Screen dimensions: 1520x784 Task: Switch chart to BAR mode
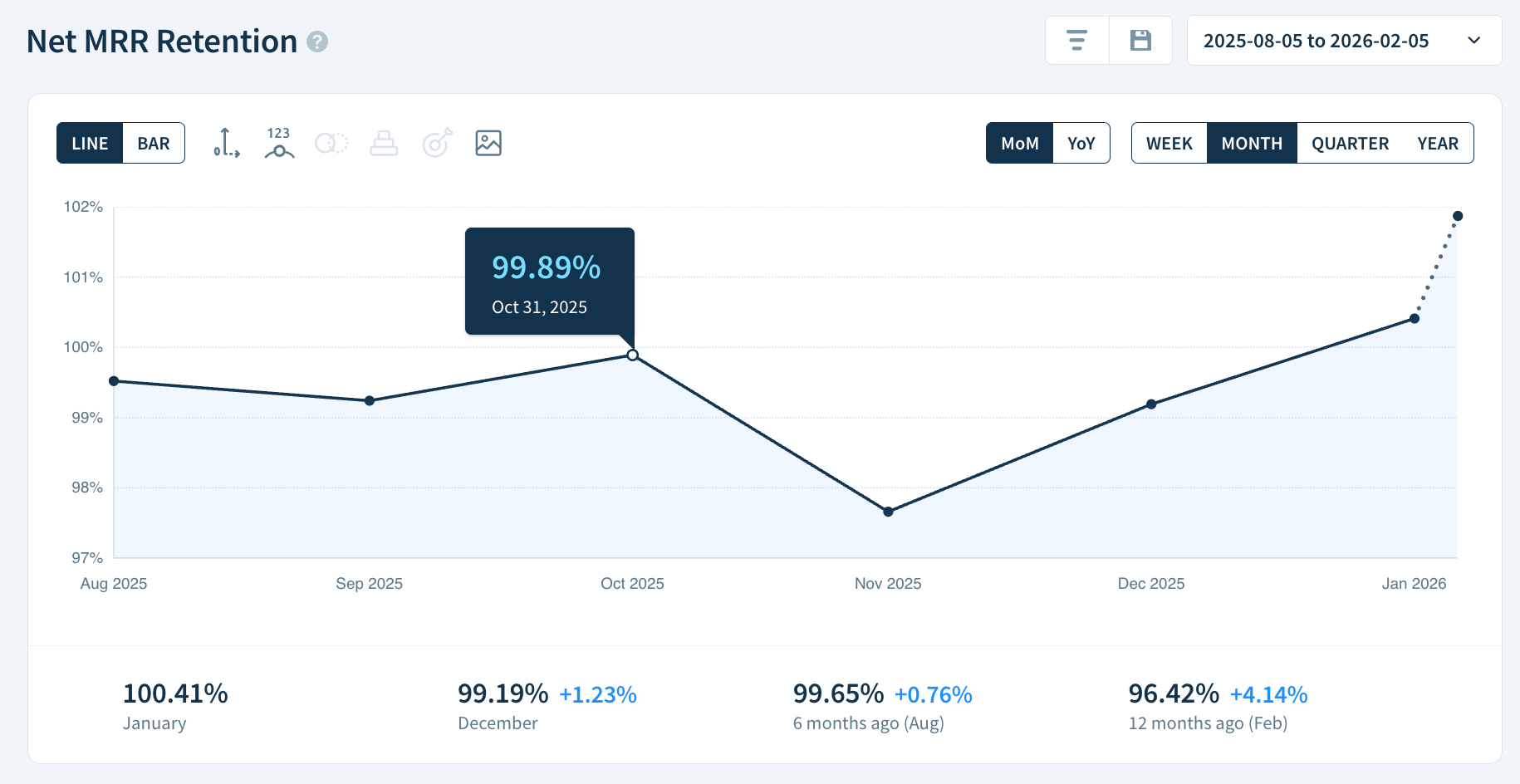pyautogui.click(x=153, y=143)
